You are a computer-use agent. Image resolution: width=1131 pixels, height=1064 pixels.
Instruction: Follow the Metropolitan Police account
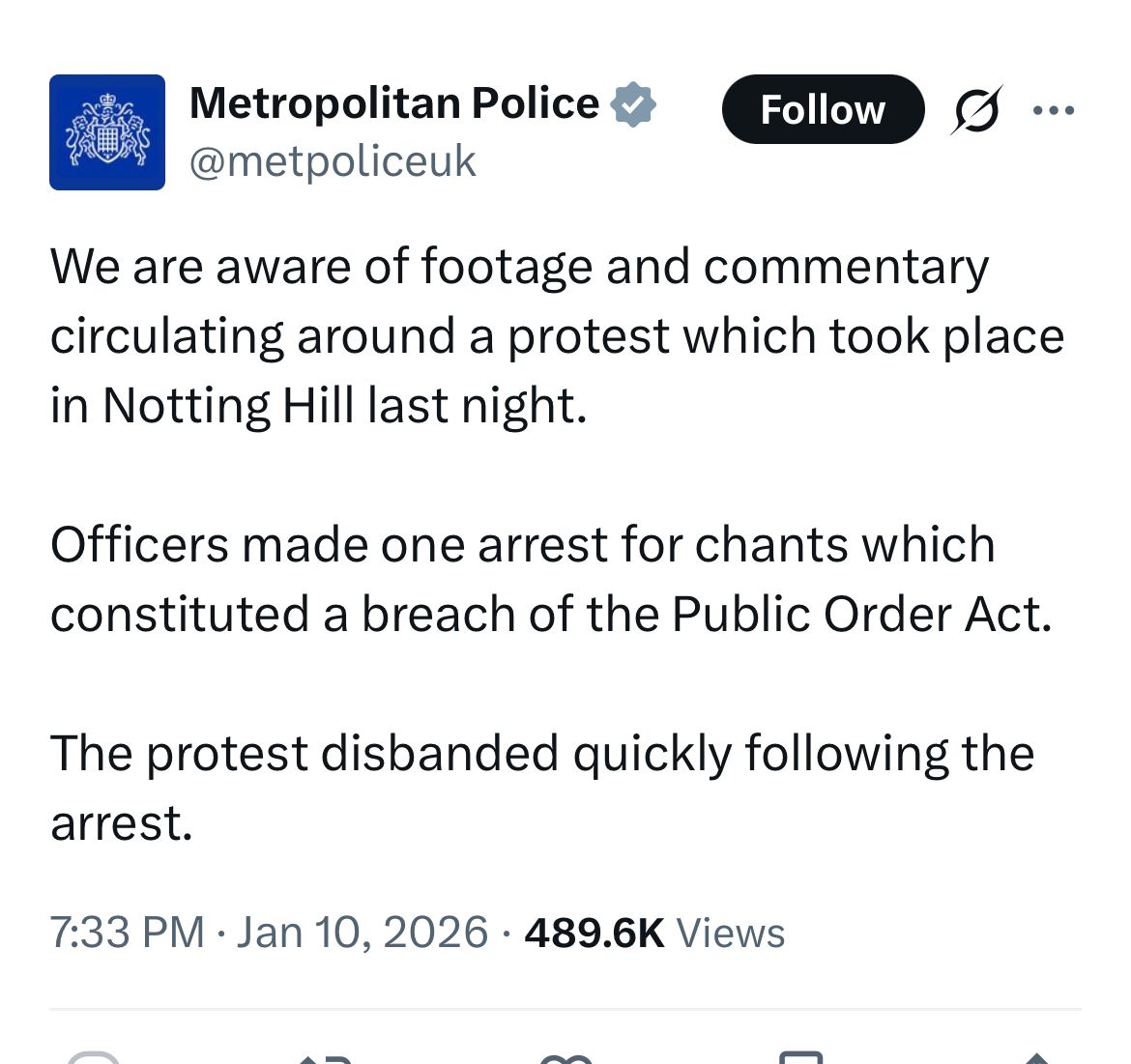(x=823, y=109)
